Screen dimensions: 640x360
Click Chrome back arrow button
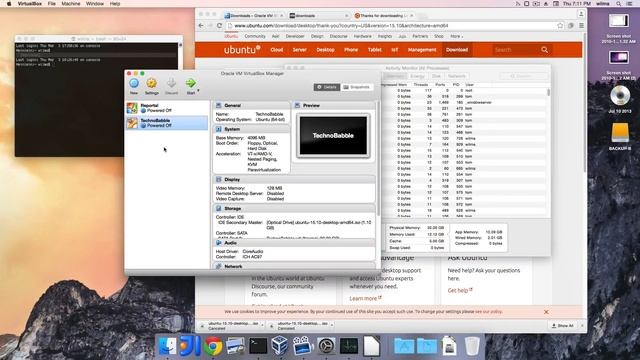tap(201, 26)
